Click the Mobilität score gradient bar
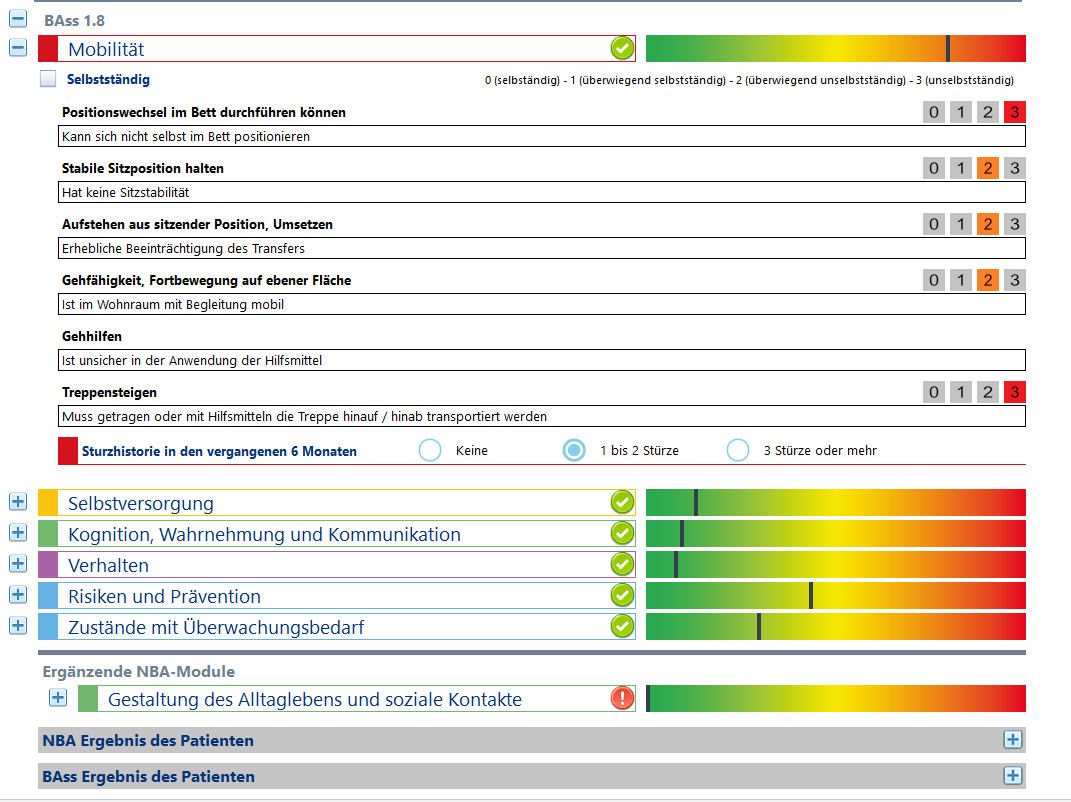1071x802 pixels. [835, 48]
